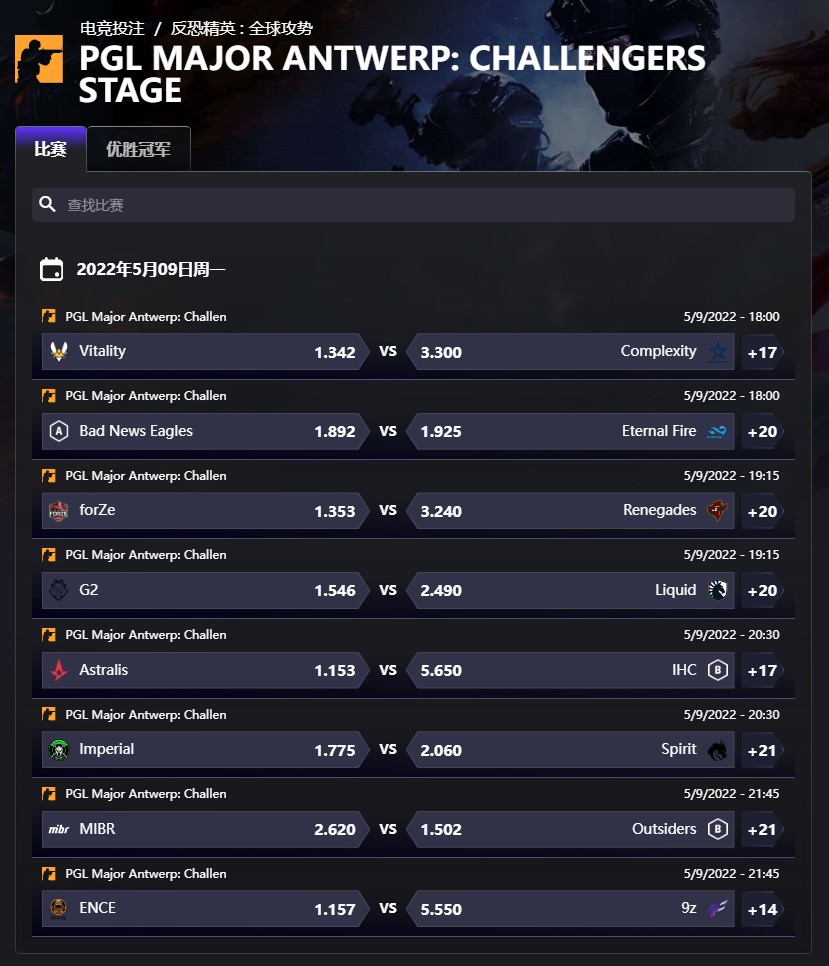Expand the +17 extra markets for Vitality vs Complexity

point(761,351)
